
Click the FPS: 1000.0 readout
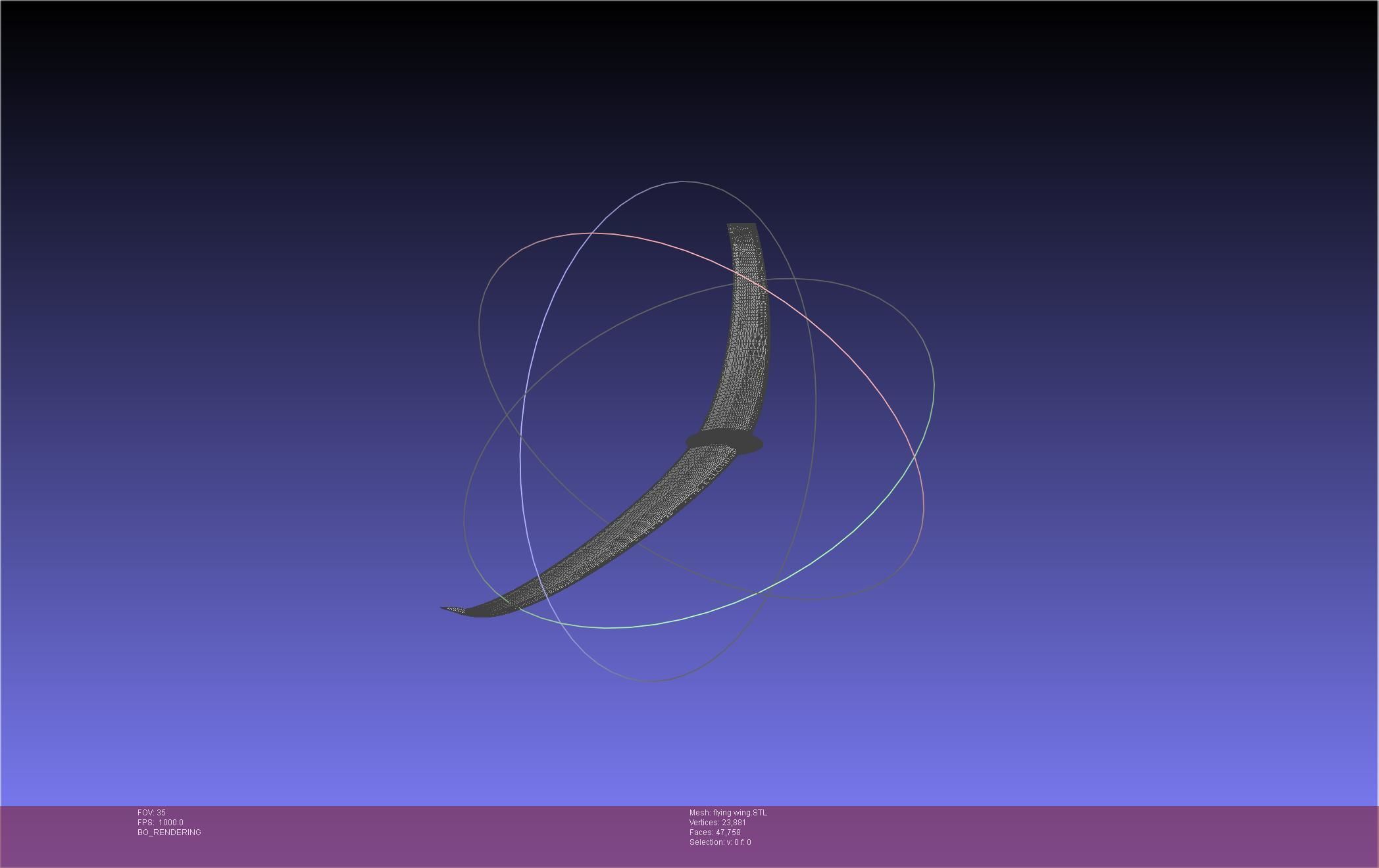tap(161, 823)
